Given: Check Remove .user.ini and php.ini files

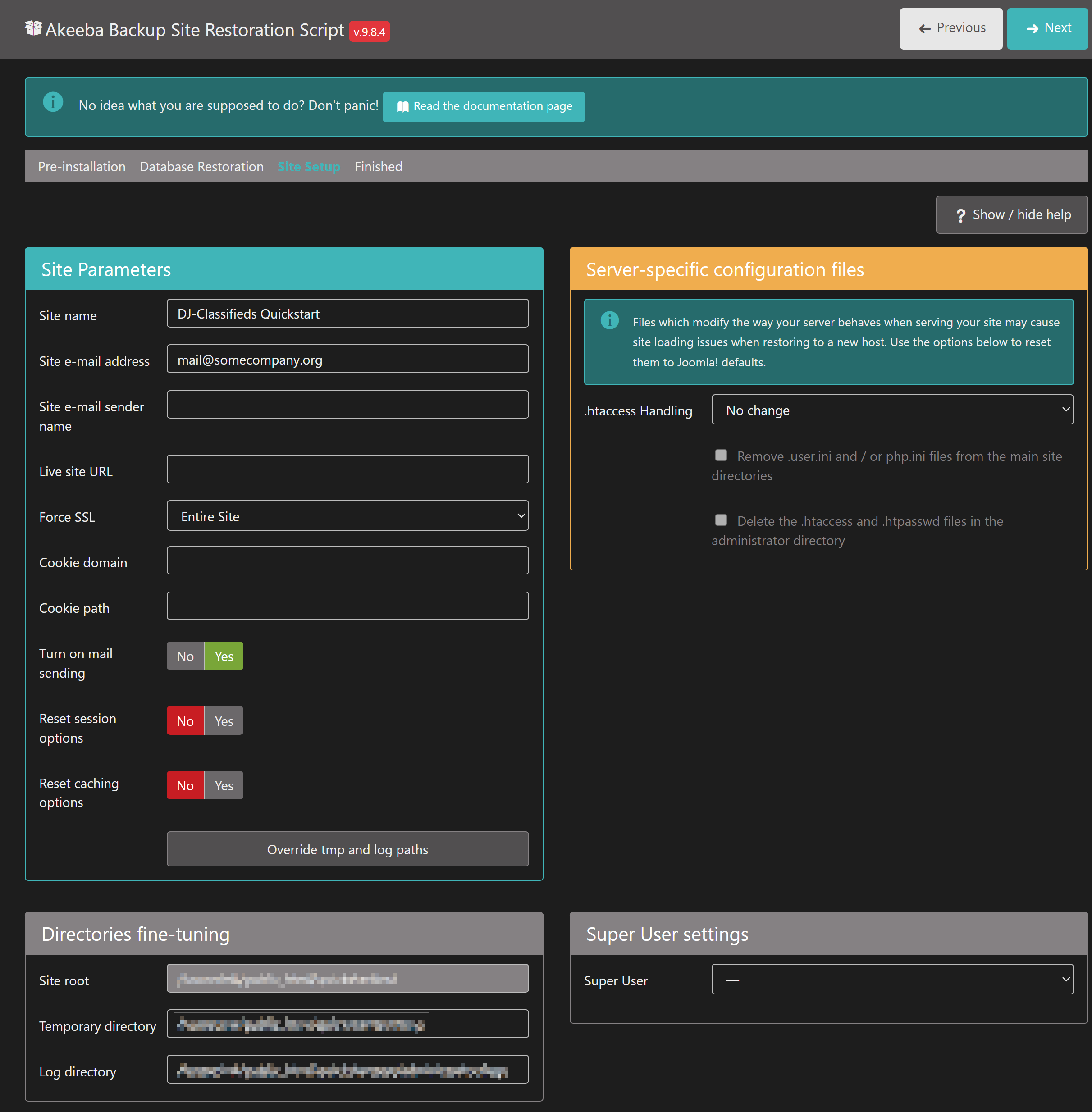Looking at the screenshot, I should [x=721, y=456].
